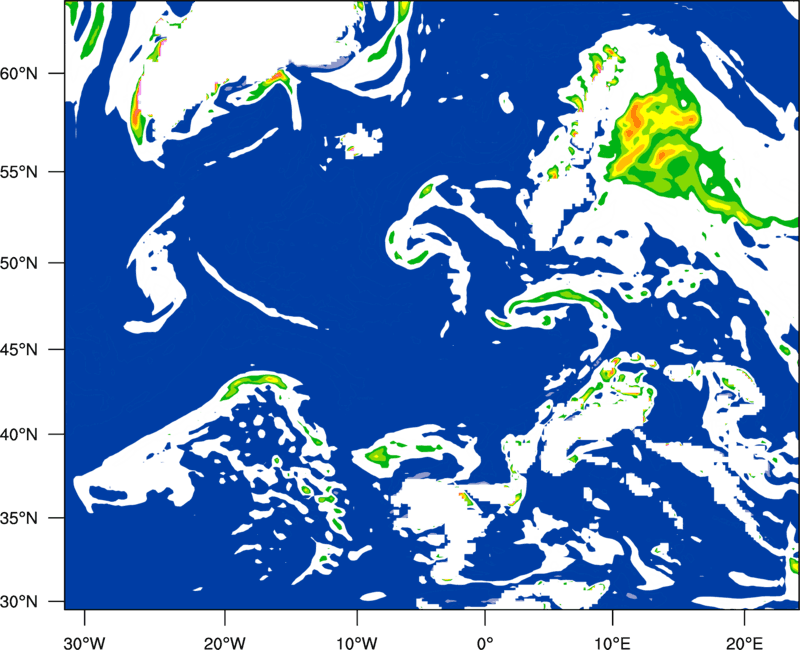Click the 10°W longitude label

(356, 643)
